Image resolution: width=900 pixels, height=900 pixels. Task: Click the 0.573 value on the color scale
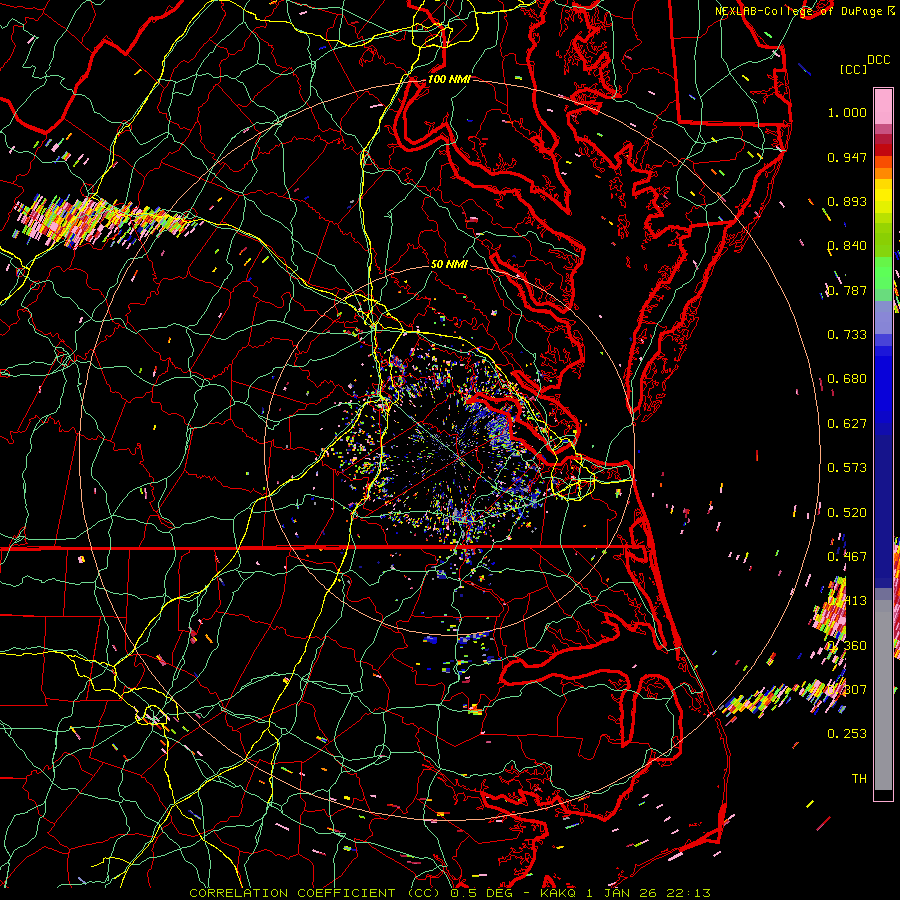coord(847,468)
